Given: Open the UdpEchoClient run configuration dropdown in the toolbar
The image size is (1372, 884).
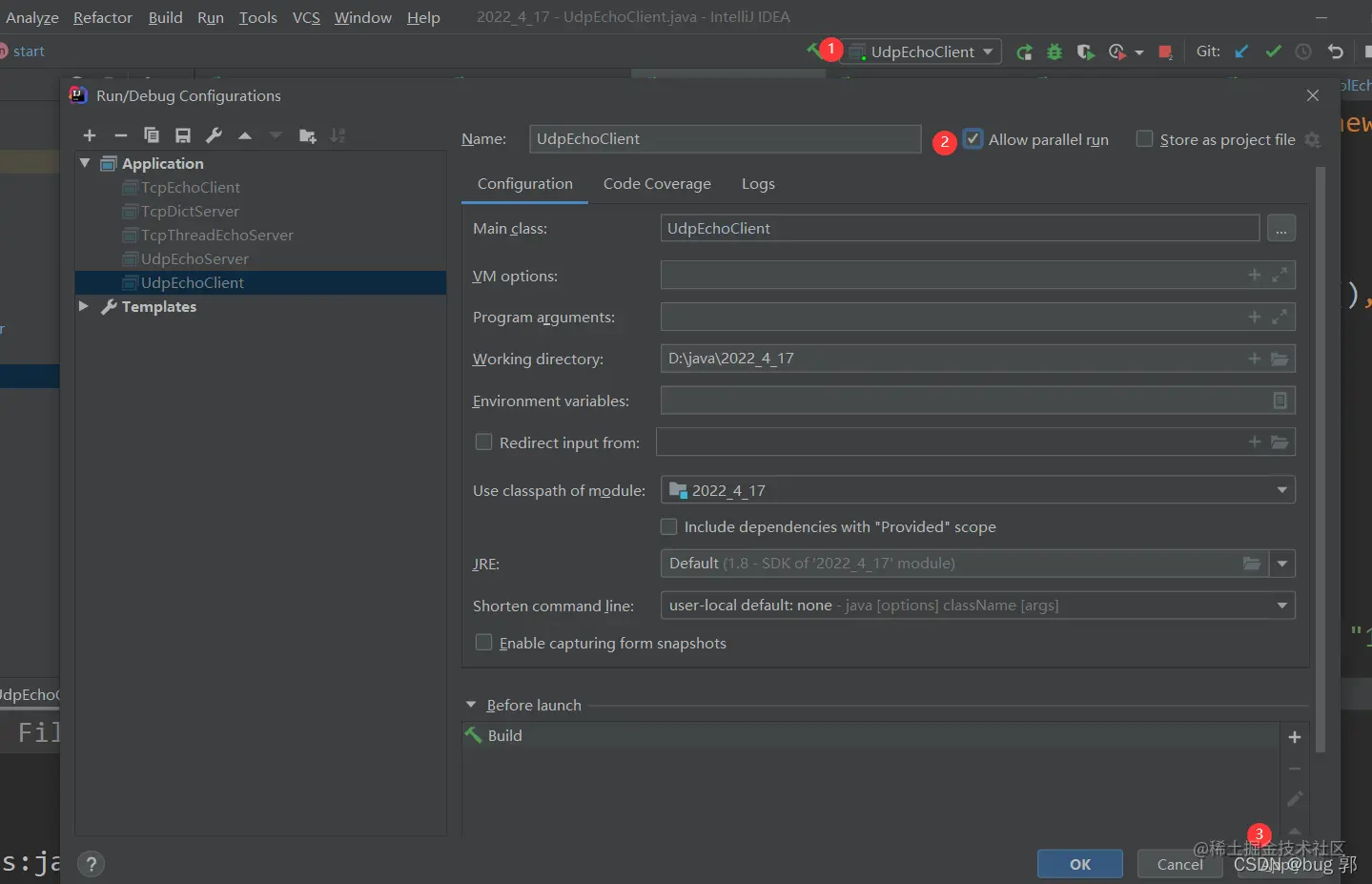Looking at the screenshot, I should click(x=925, y=51).
